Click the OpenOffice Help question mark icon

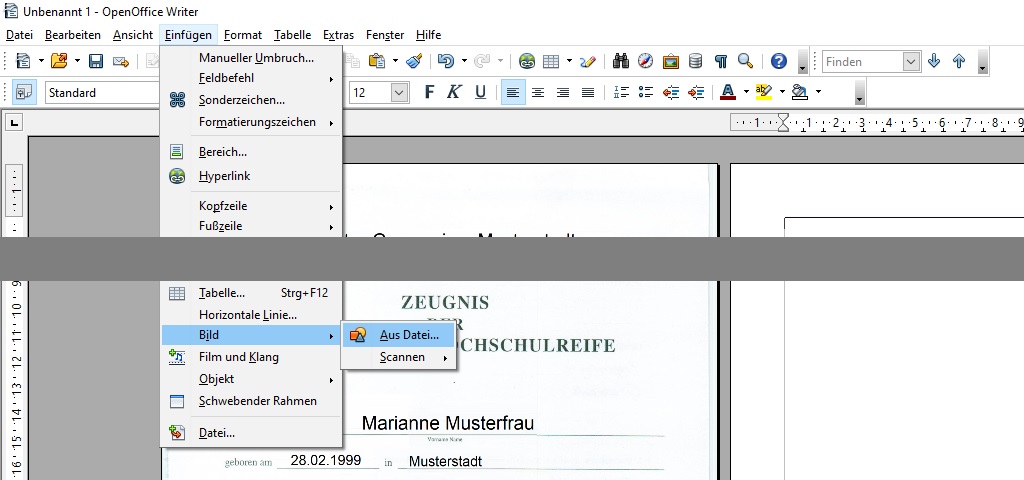tap(779, 61)
